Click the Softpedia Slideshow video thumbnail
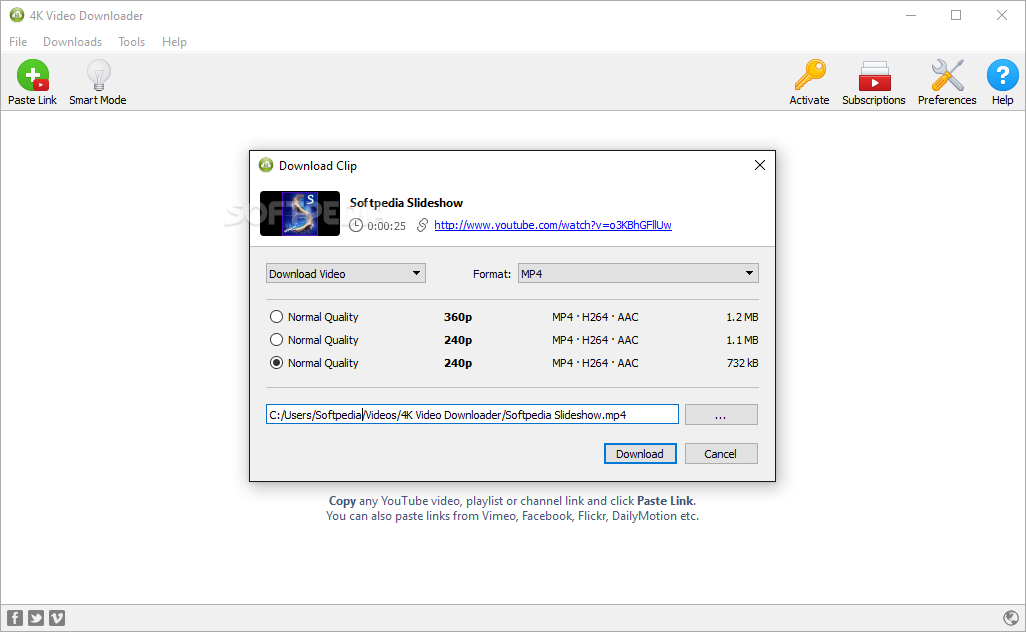This screenshot has height=632, width=1026. (x=300, y=213)
